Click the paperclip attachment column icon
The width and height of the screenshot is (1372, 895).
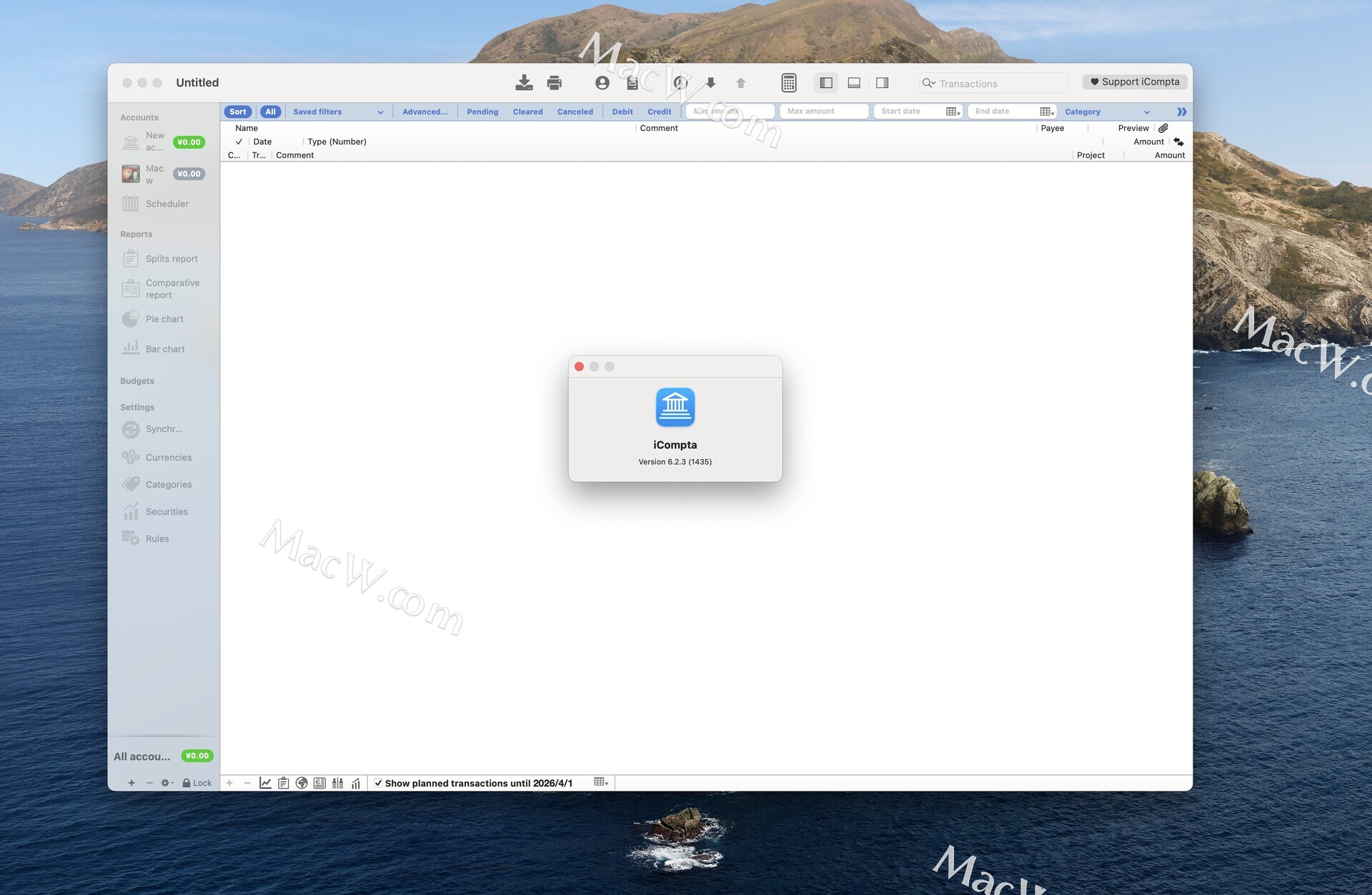(x=1163, y=128)
